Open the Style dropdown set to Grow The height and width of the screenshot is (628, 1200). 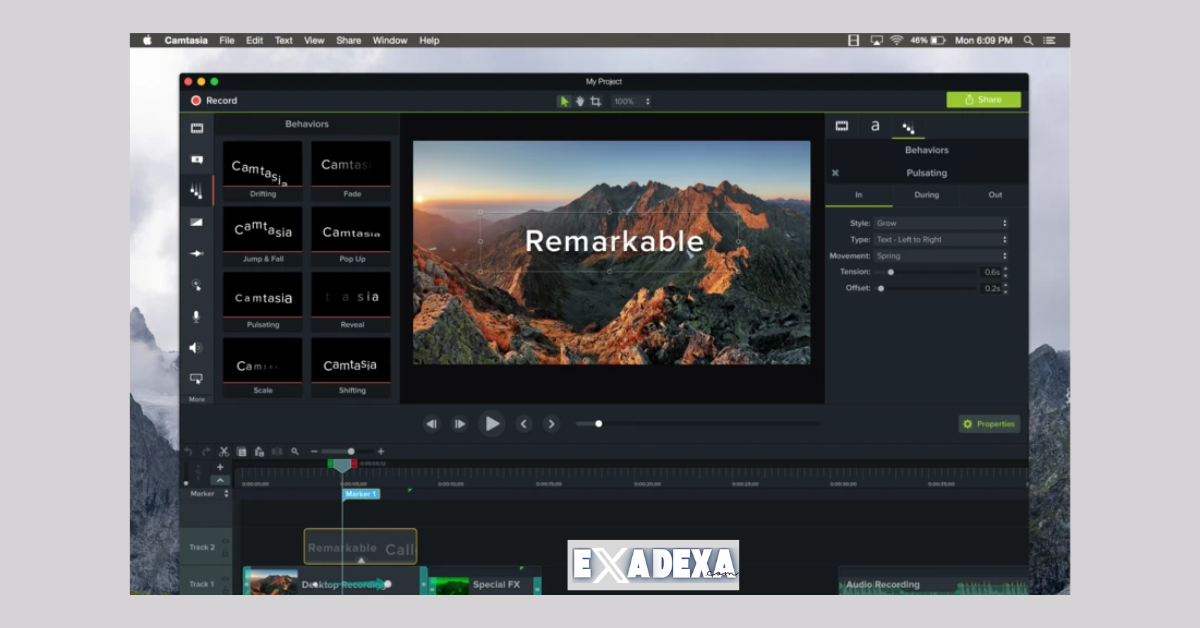point(940,223)
